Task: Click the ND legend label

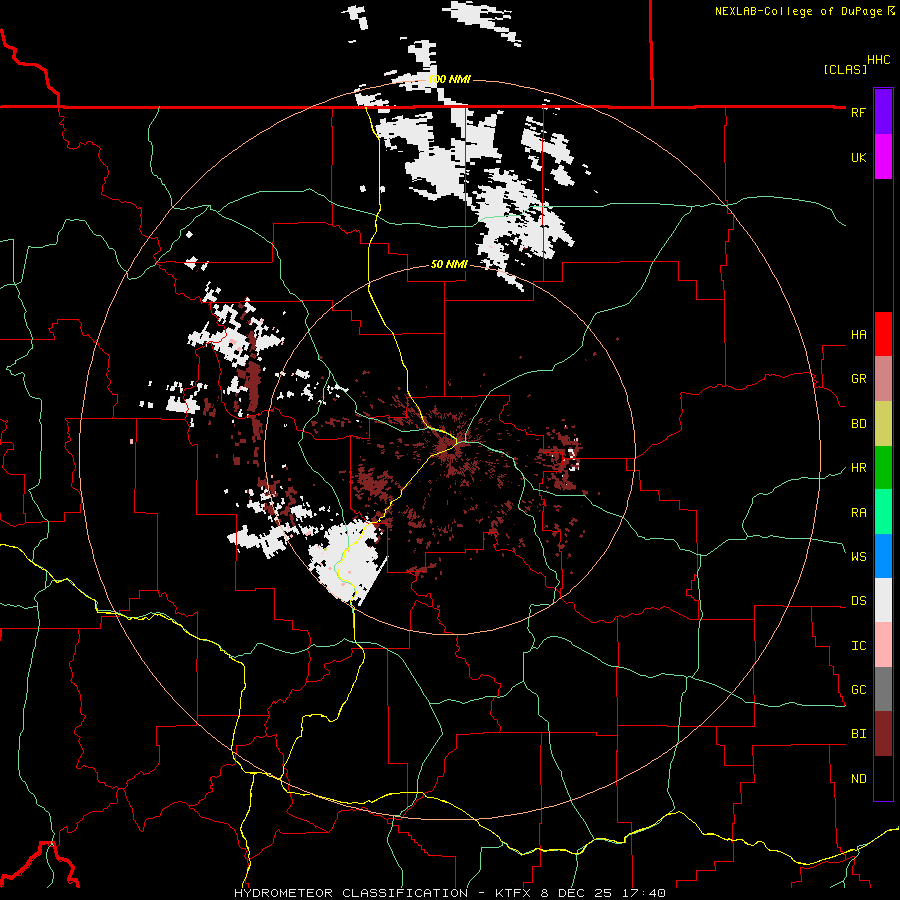Action: click(858, 778)
